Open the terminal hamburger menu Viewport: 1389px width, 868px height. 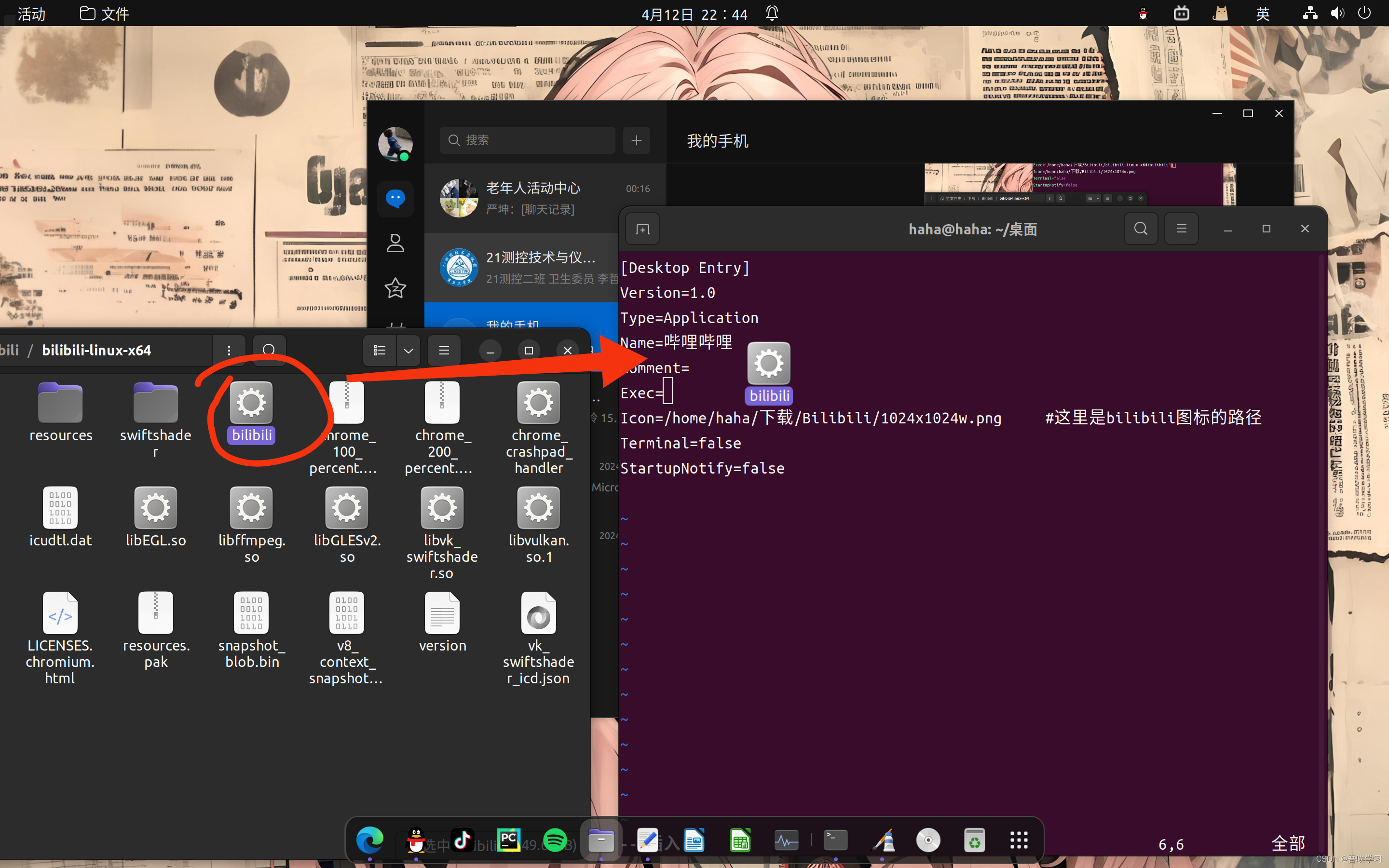tap(1181, 229)
